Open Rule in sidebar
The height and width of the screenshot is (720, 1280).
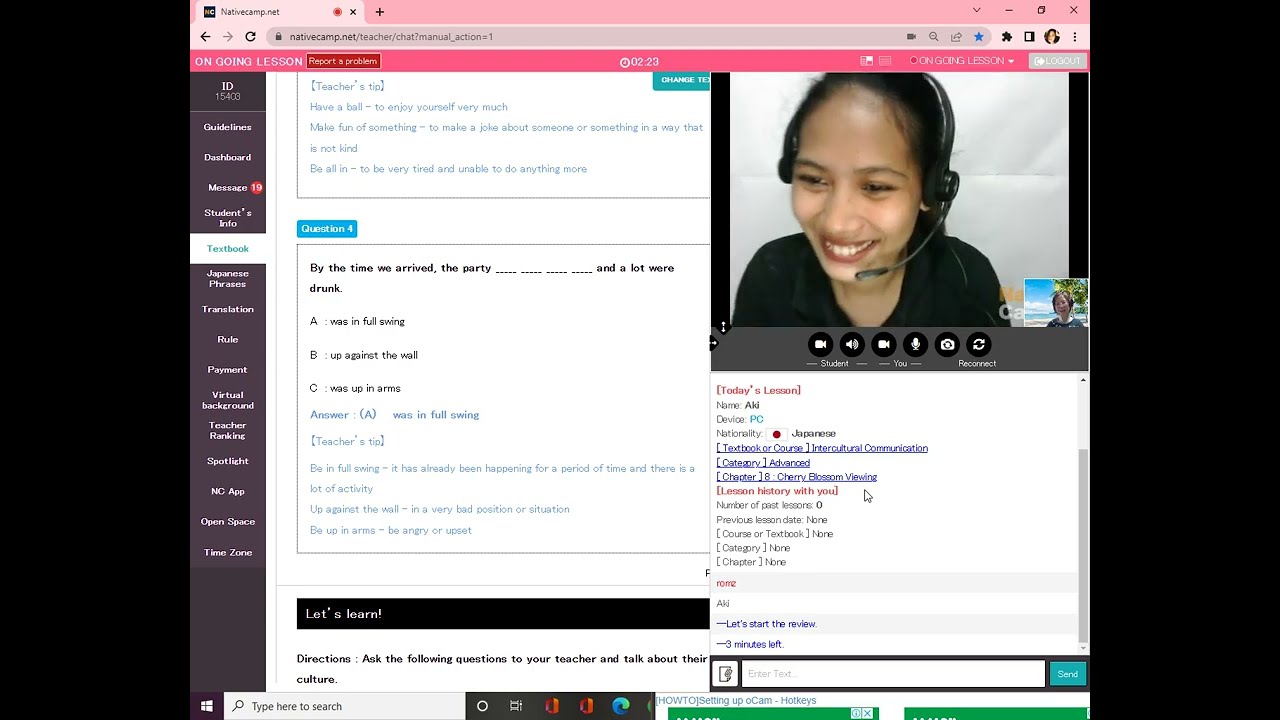click(228, 339)
